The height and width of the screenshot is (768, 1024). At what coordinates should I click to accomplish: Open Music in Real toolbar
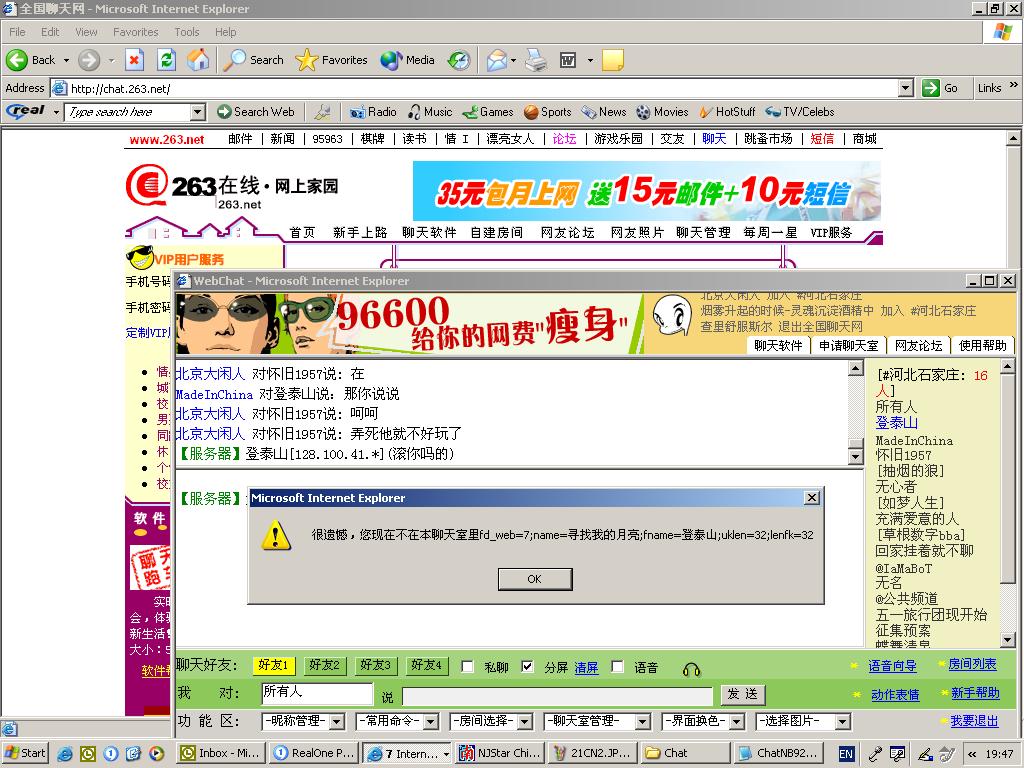point(430,112)
